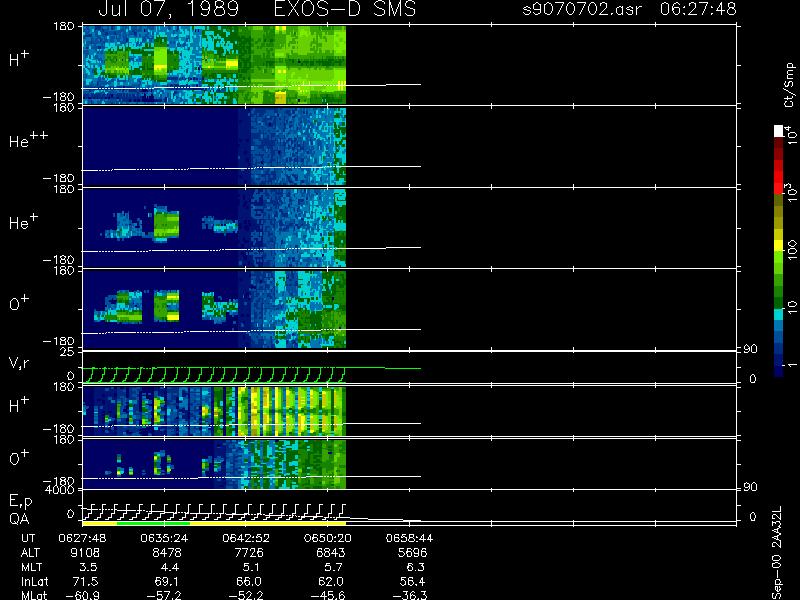Click the "4000" axis value beside E,p
The height and width of the screenshot is (600, 800).
[x=60, y=490]
